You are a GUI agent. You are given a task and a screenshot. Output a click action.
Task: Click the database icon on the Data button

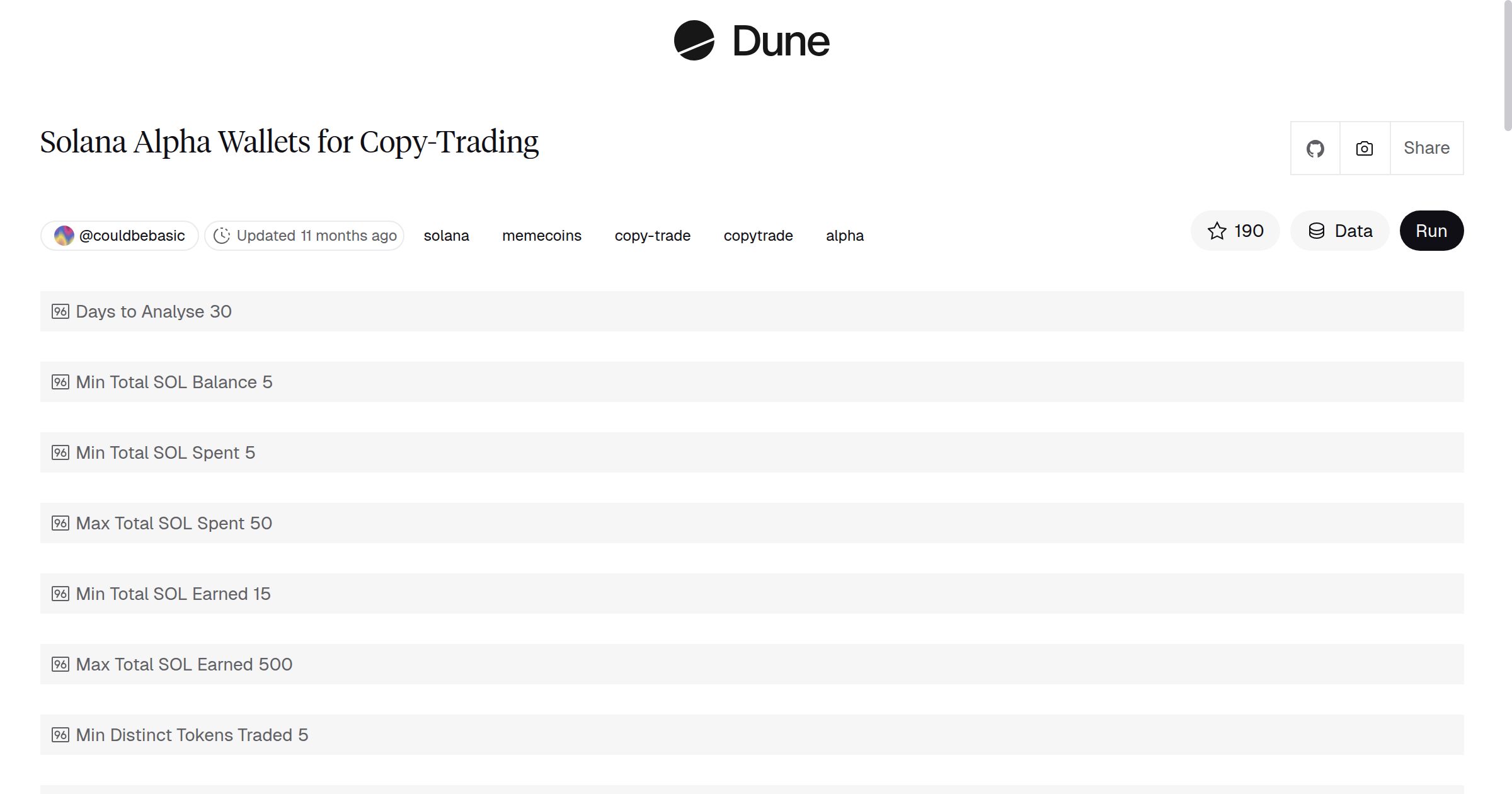[x=1317, y=231]
